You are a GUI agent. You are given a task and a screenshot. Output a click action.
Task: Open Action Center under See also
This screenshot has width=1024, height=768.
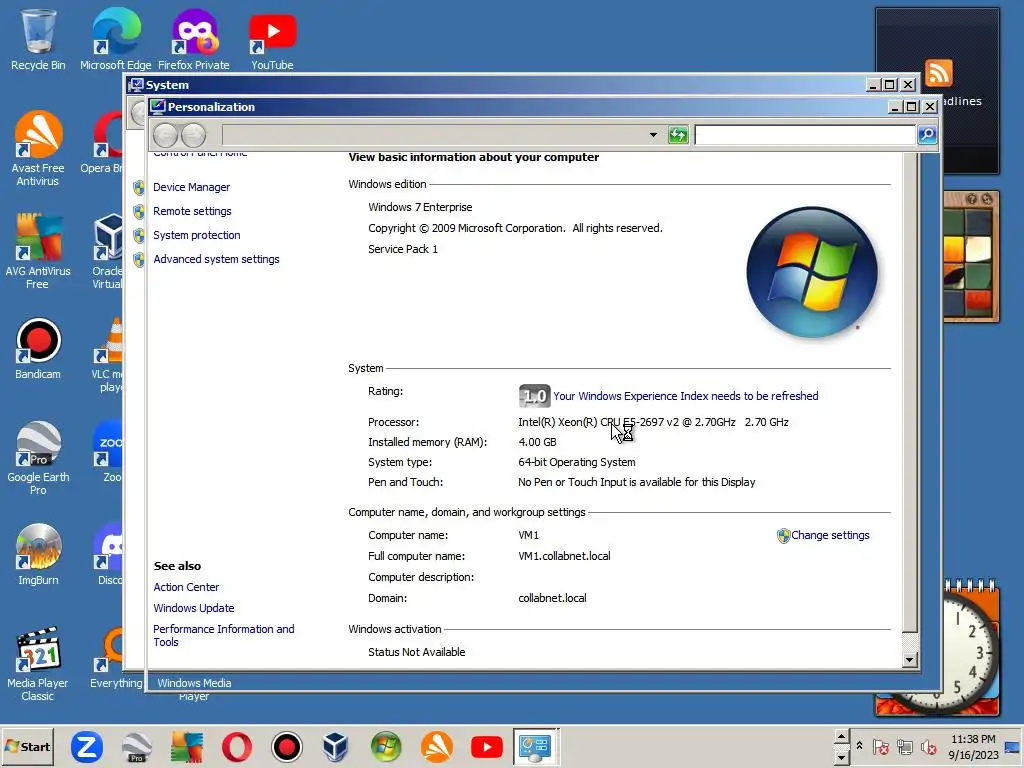tap(186, 587)
